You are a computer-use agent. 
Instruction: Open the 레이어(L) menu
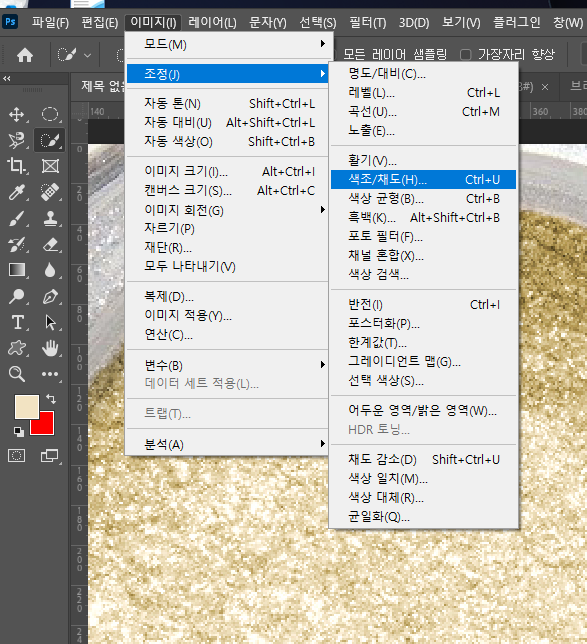click(212, 22)
